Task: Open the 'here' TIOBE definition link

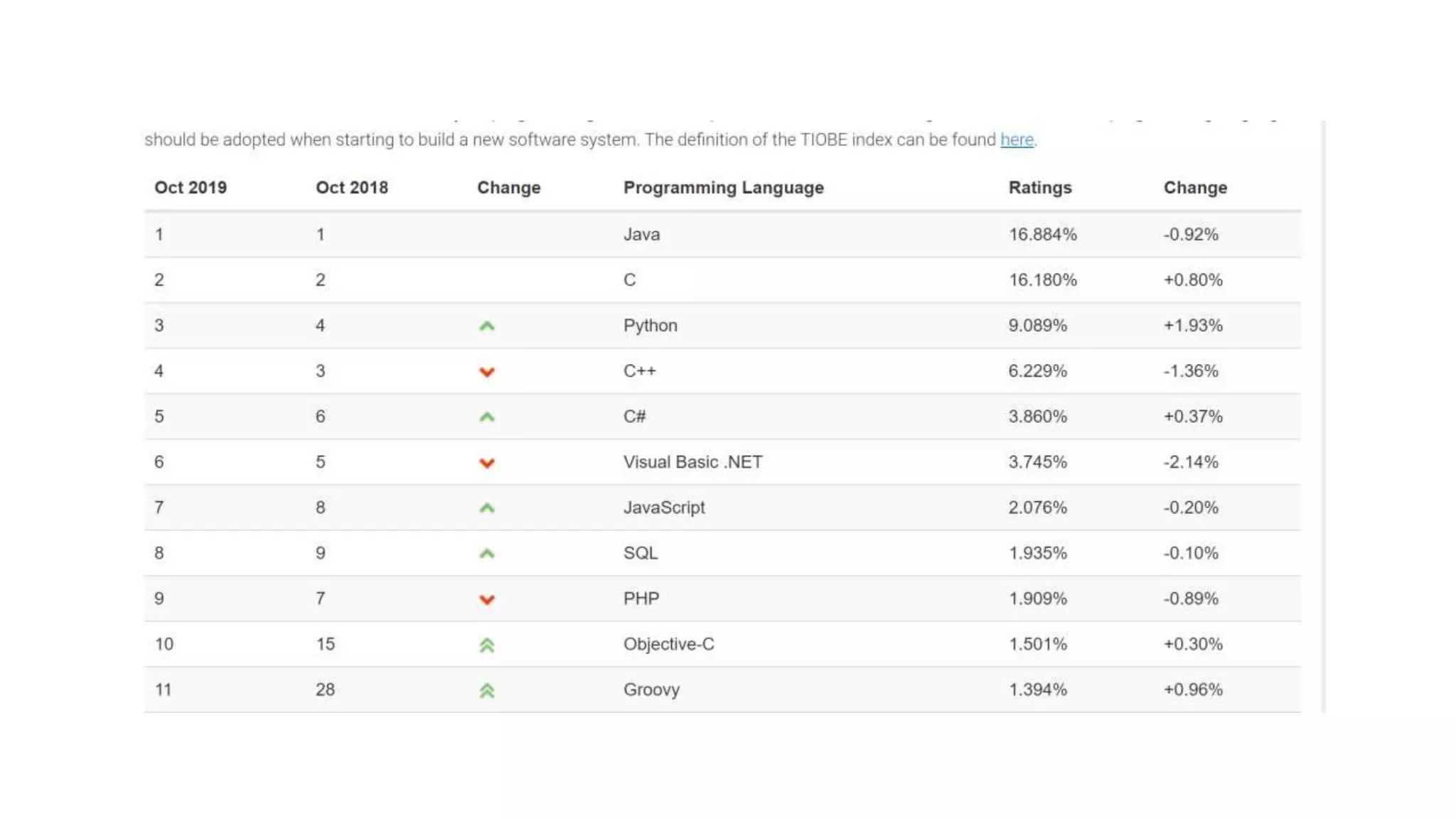Action: pos(1017,140)
